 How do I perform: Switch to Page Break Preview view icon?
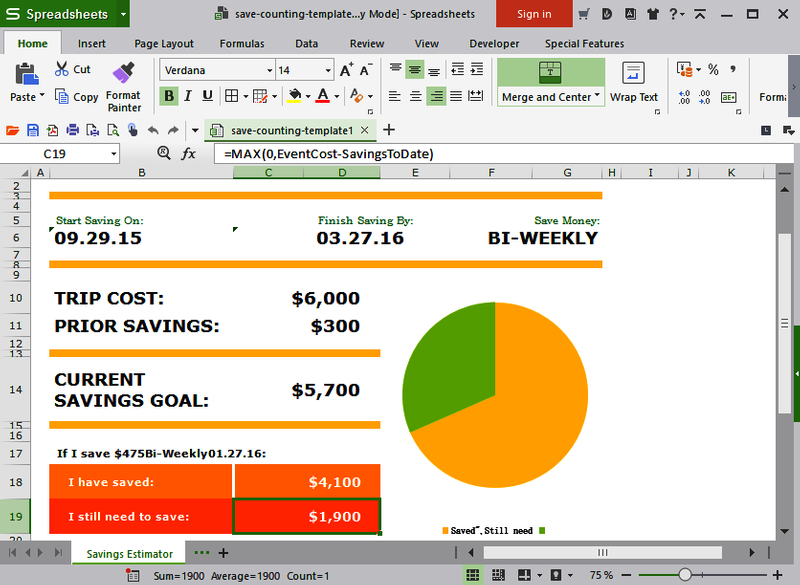coord(499,574)
